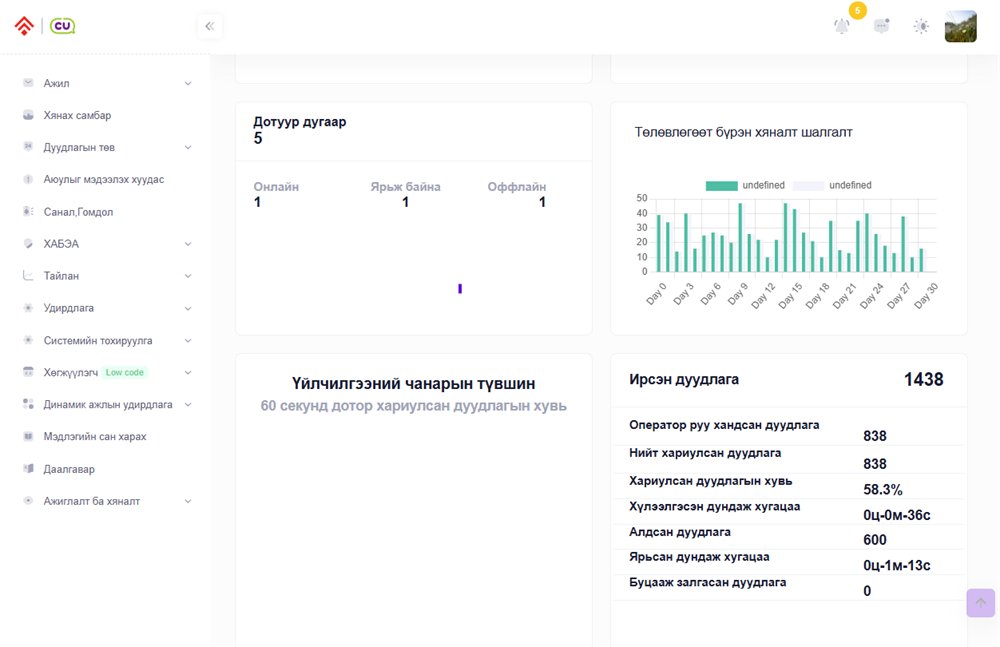Open the chat messages icon
Screen dimensions: 1000x647
coord(881,26)
